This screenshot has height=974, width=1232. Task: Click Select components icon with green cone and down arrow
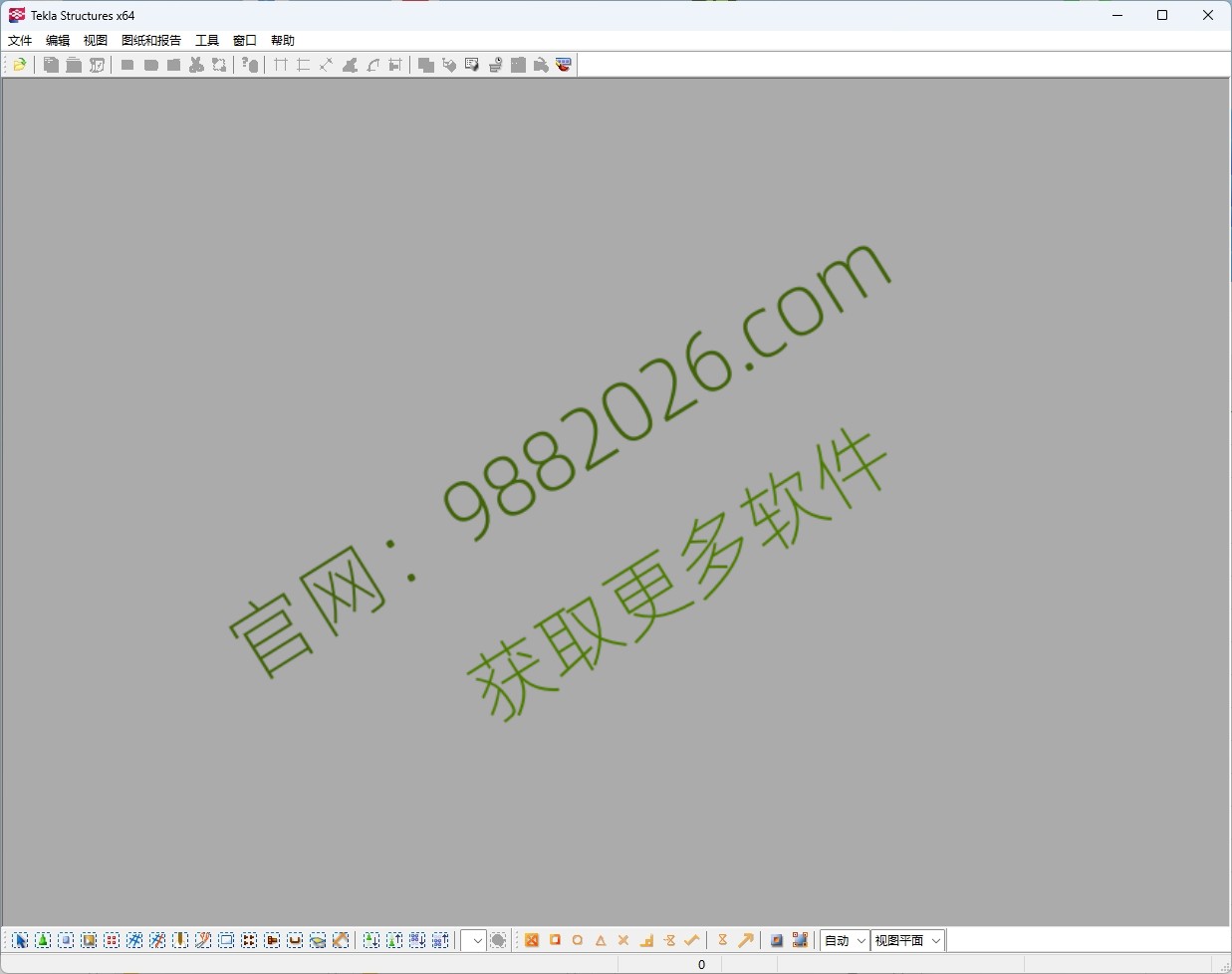[x=371, y=940]
